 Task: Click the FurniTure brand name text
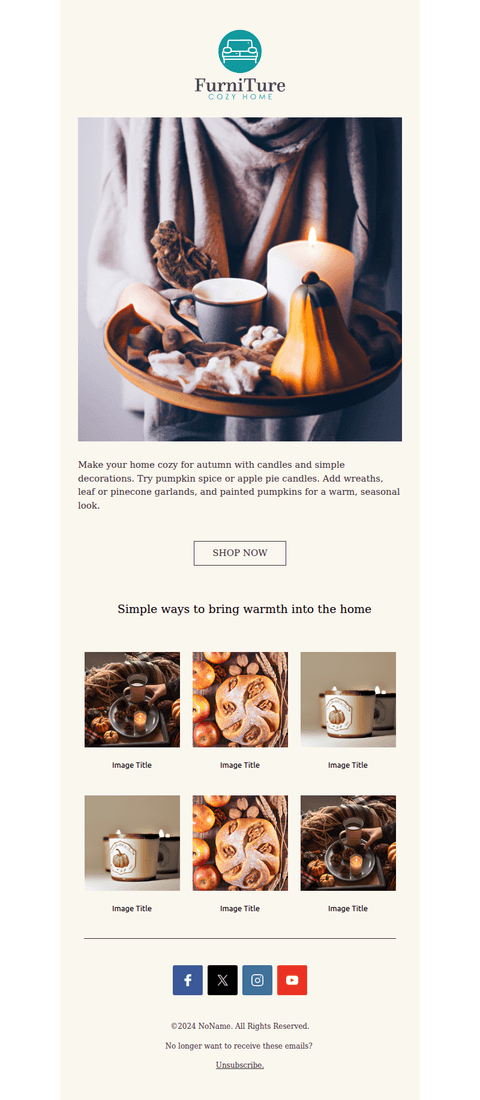click(x=240, y=86)
